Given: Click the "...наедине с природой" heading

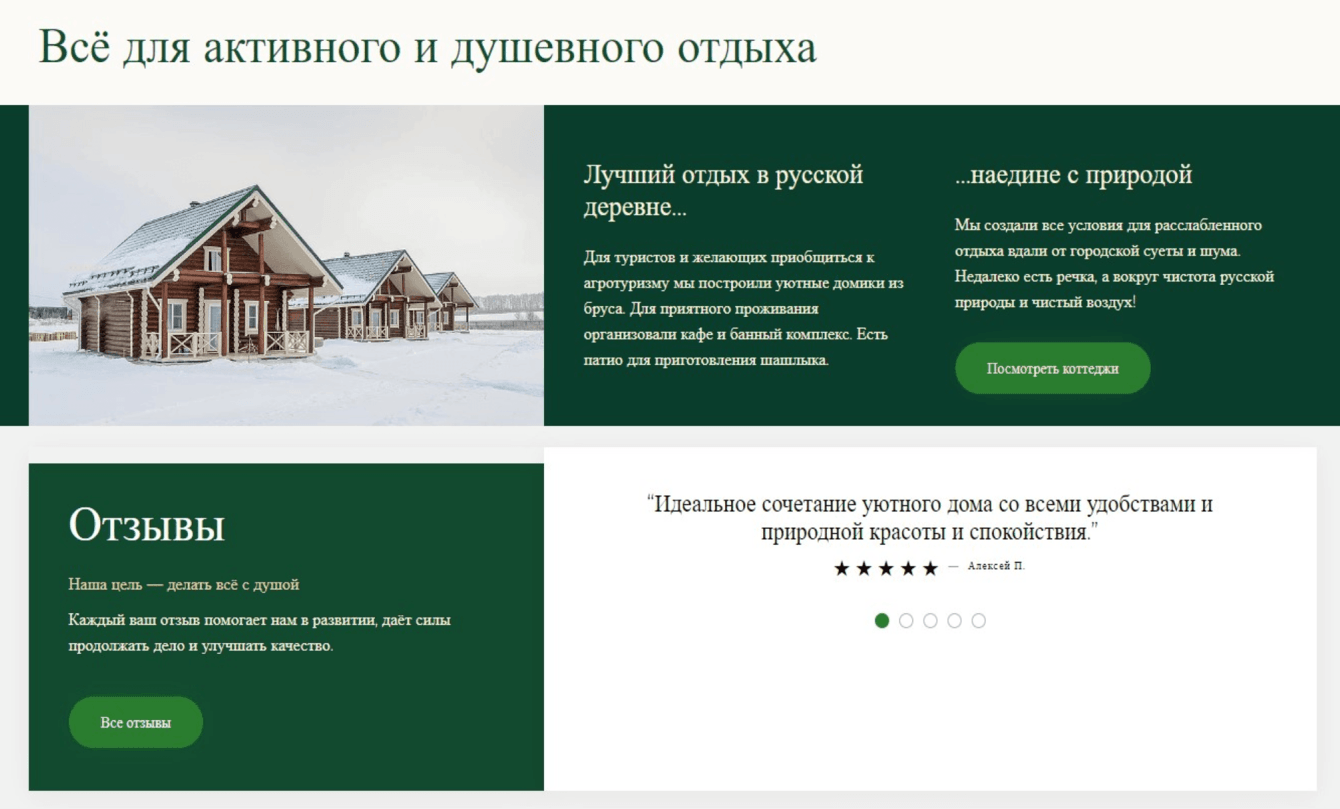Looking at the screenshot, I should tap(1073, 175).
